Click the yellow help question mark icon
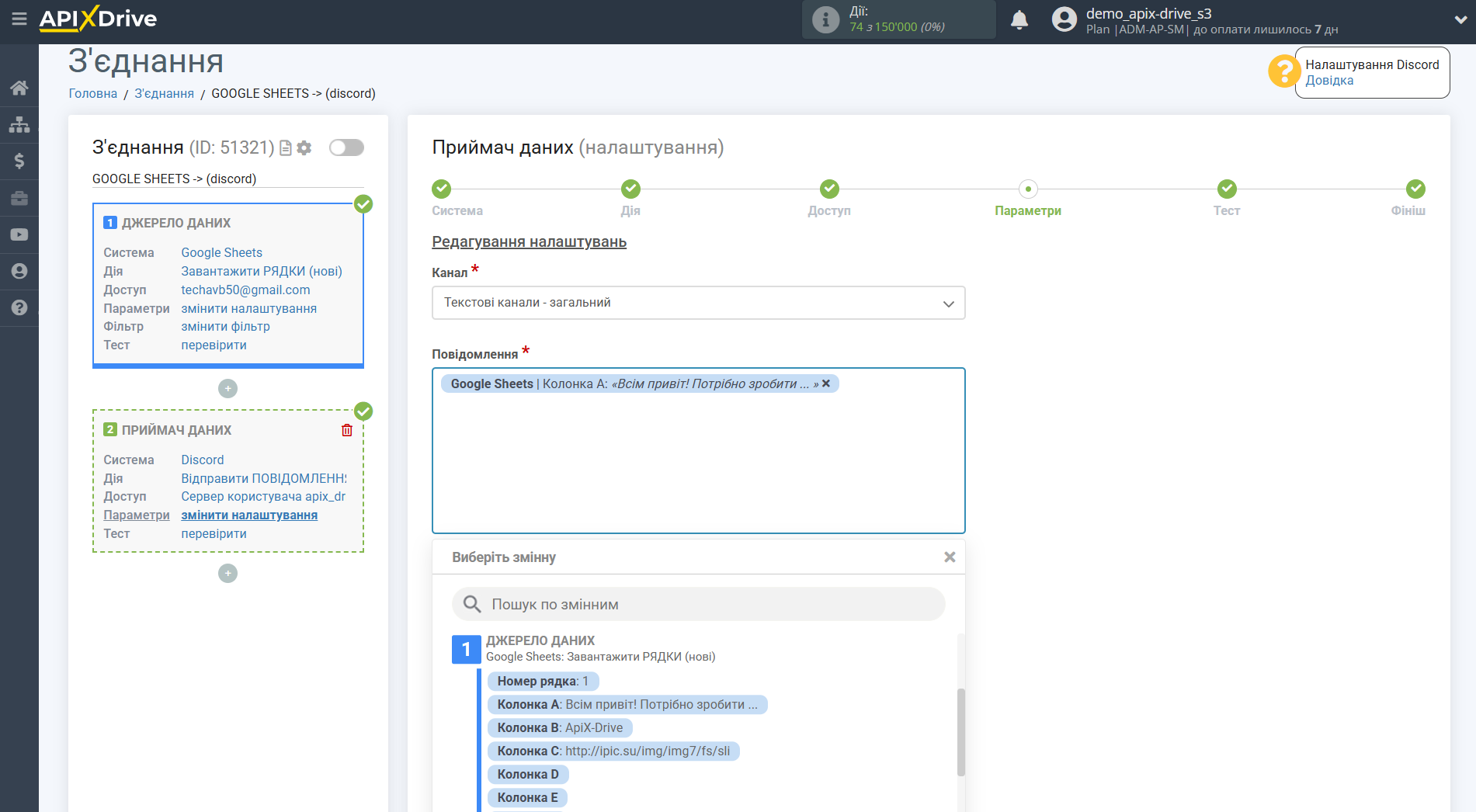This screenshot has width=1476, height=812. coord(1284,71)
